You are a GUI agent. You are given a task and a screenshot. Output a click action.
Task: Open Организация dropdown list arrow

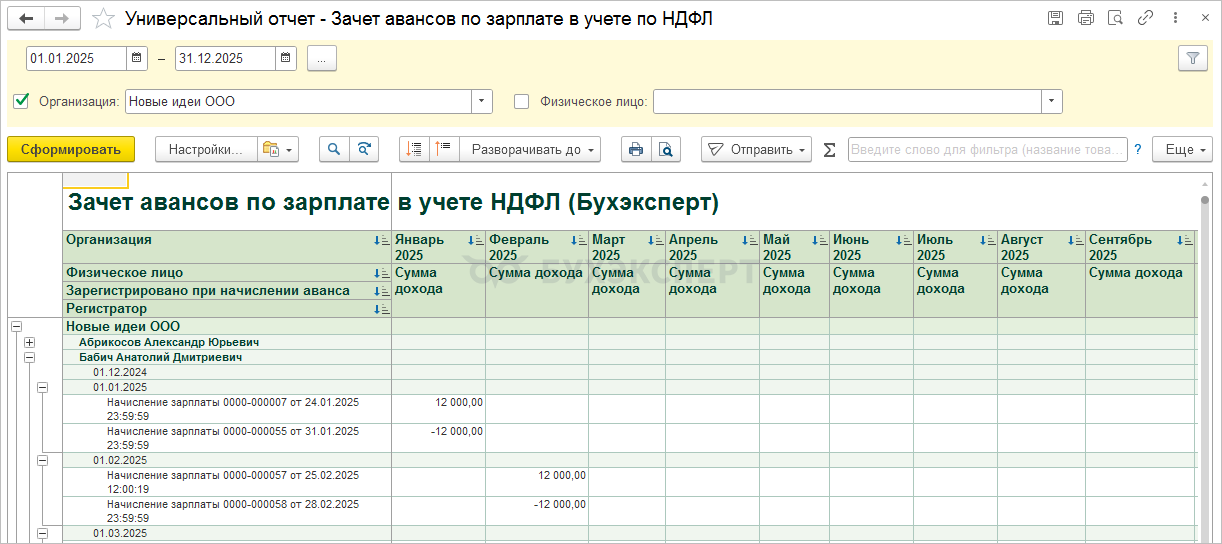tap(482, 101)
